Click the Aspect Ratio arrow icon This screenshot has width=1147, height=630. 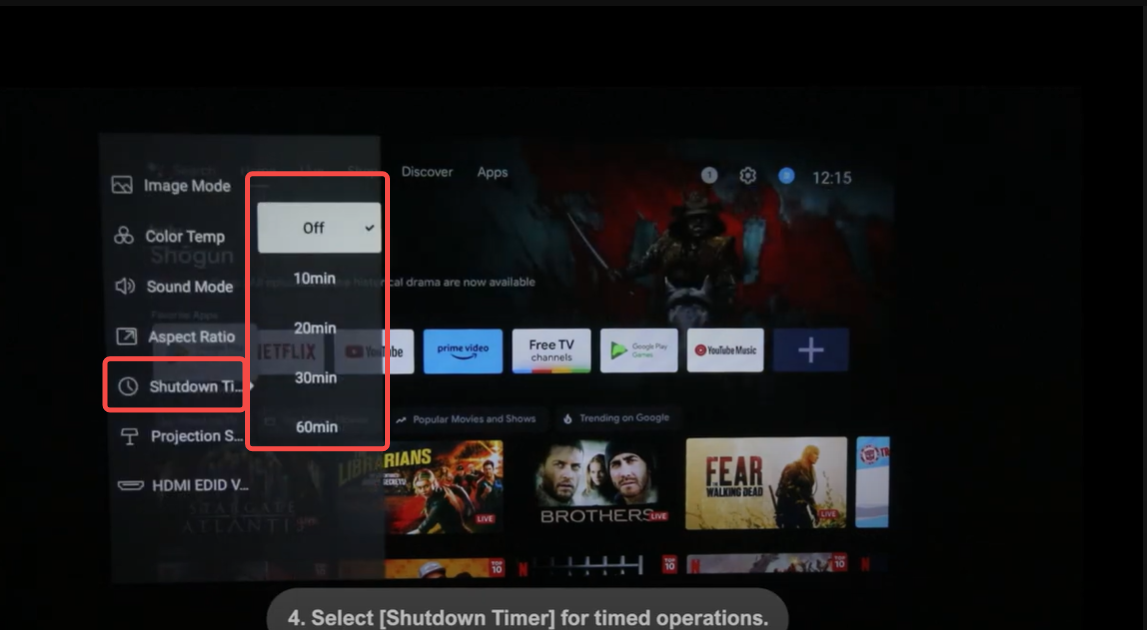127,336
